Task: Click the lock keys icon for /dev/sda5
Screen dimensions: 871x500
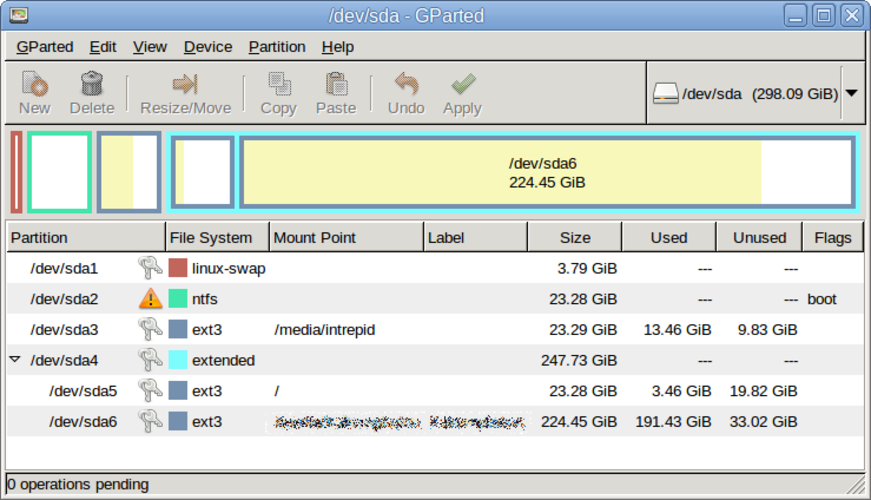Action: 149,391
